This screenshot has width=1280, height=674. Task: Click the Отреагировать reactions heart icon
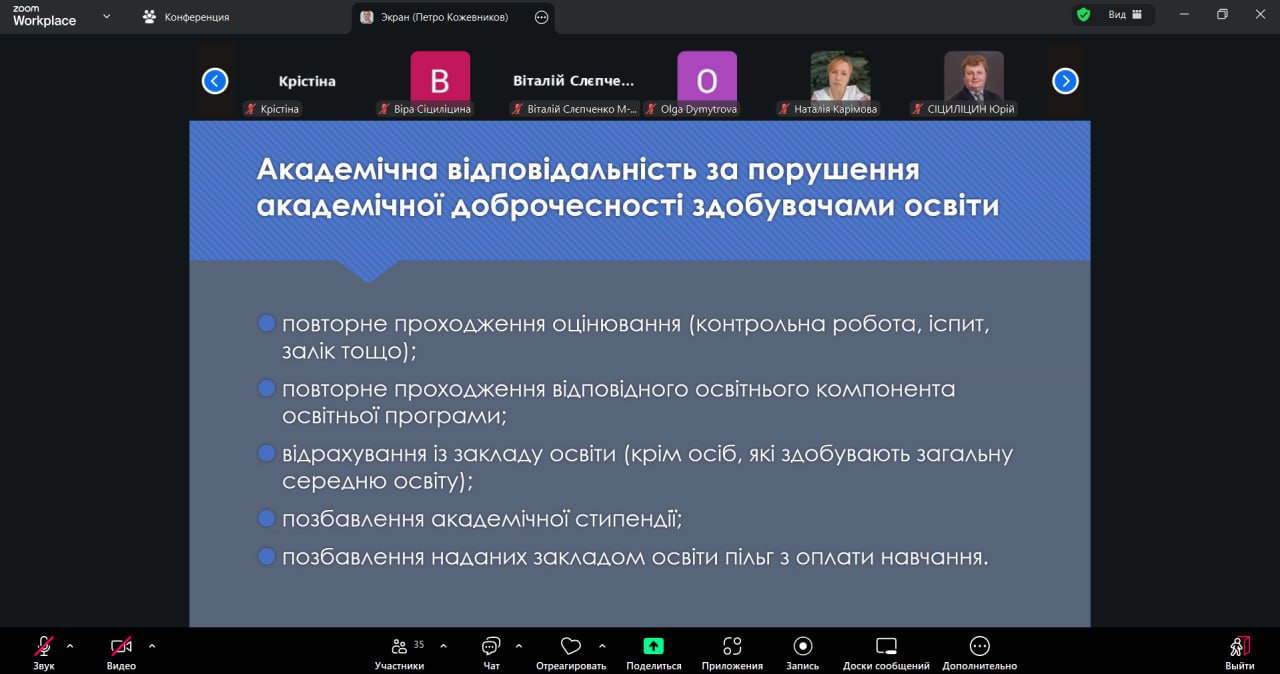[571, 646]
